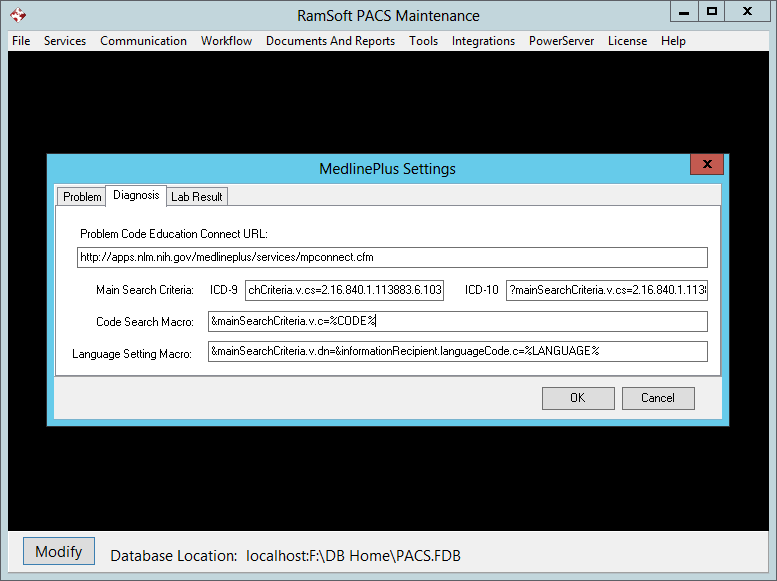Image resolution: width=777 pixels, height=581 pixels.
Task: Open the License menu
Action: (x=627, y=41)
